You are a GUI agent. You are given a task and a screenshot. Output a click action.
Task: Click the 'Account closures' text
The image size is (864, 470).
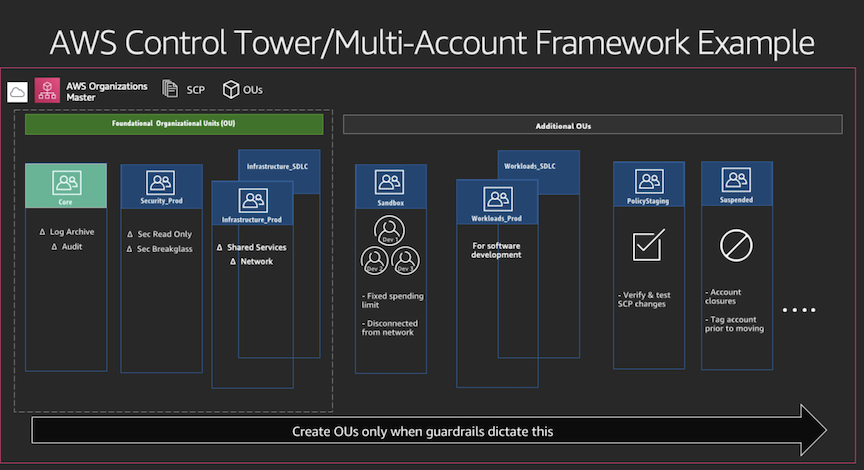tap(723, 296)
